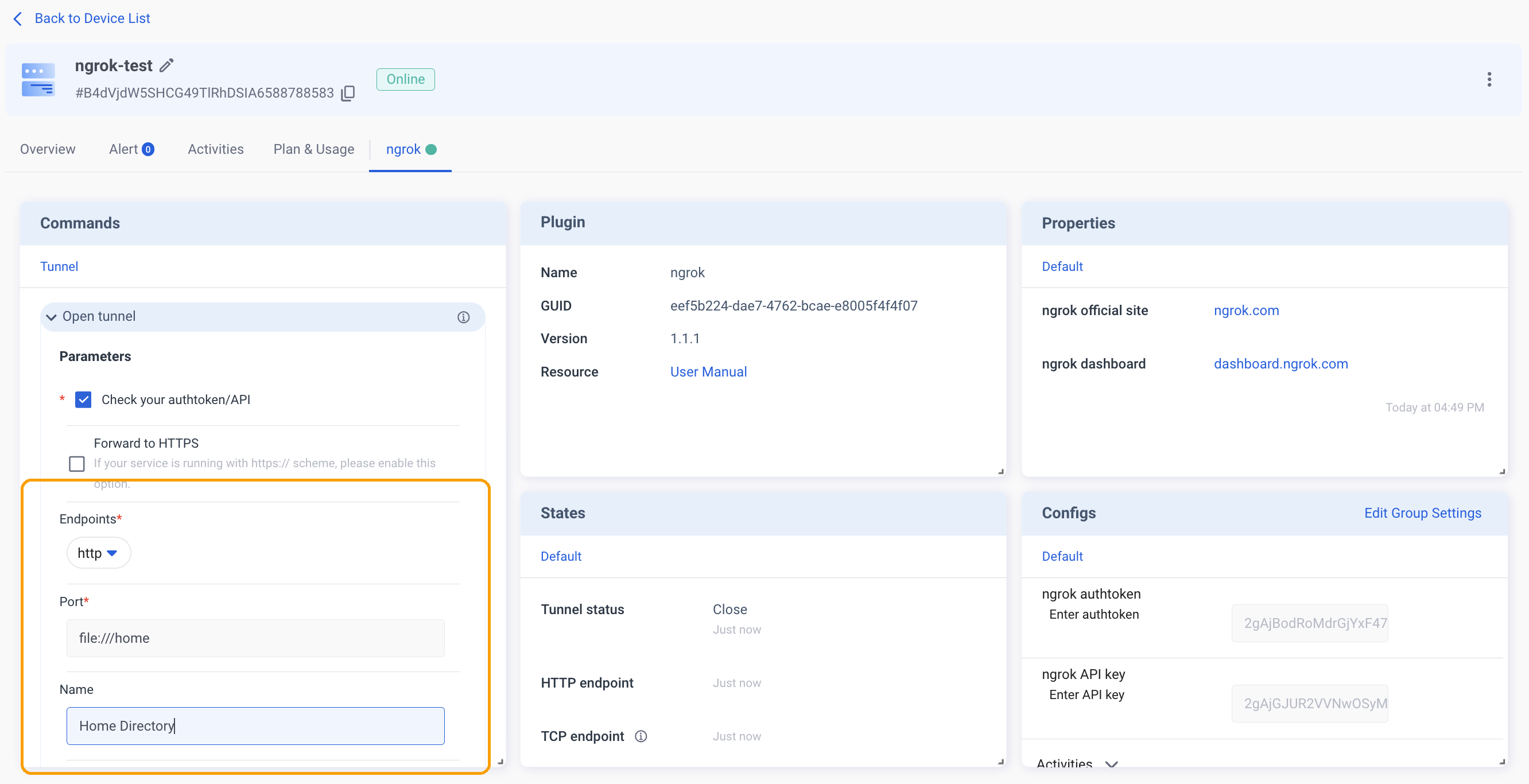Select the Tunnel commands tab
The width and height of the screenshot is (1529, 784).
(59, 266)
